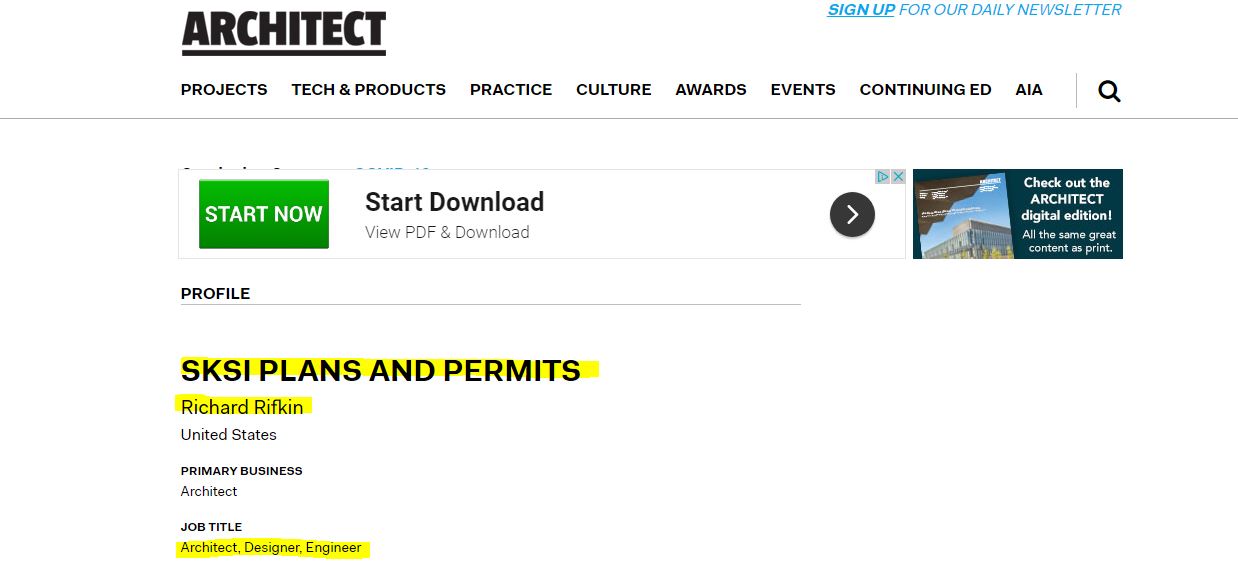The width and height of the screenshot is (1238, 587).
Task: Click View PDF & Download text
Action: point(447,232)
